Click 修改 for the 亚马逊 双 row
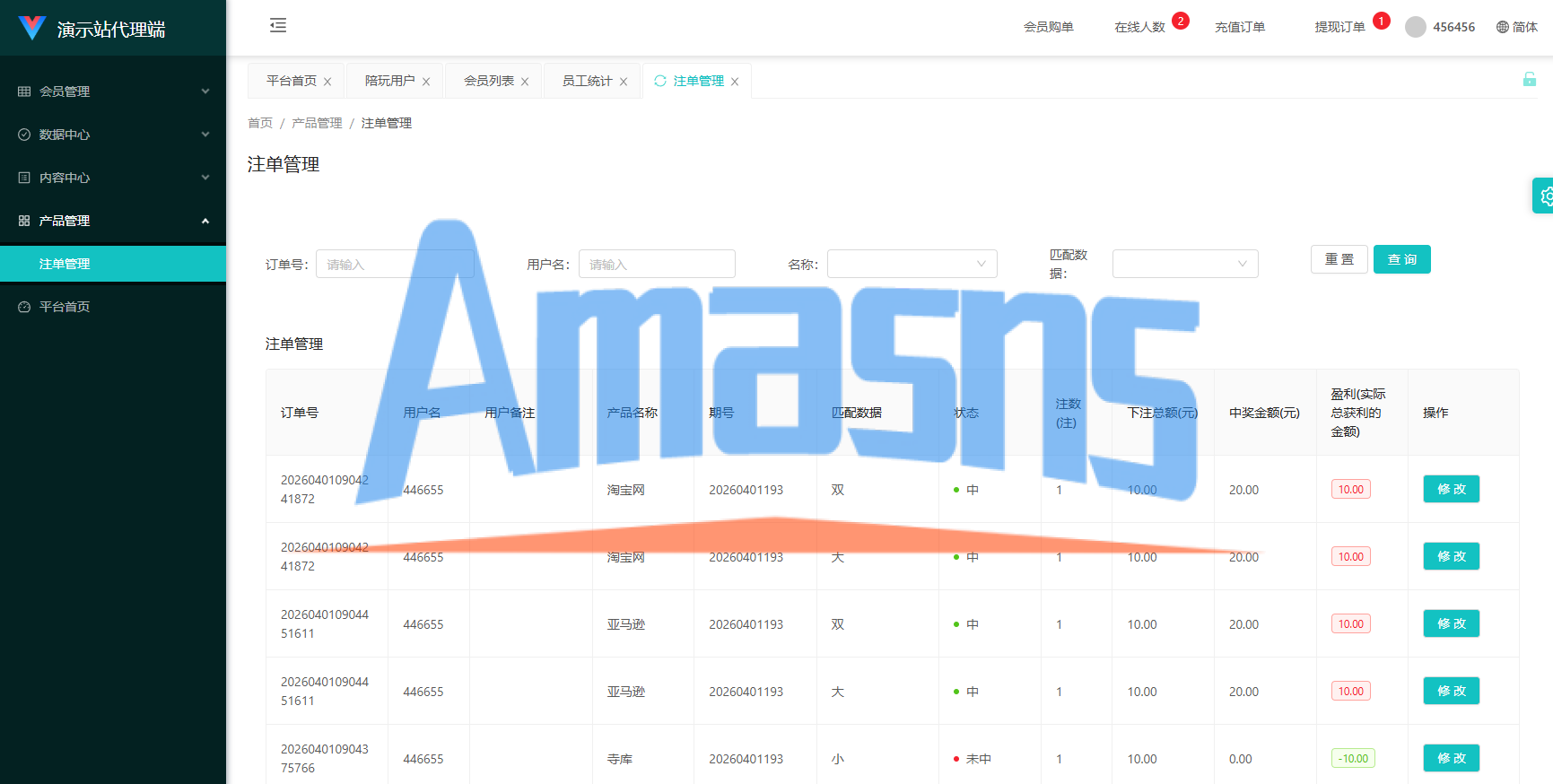 point(1452,623)
